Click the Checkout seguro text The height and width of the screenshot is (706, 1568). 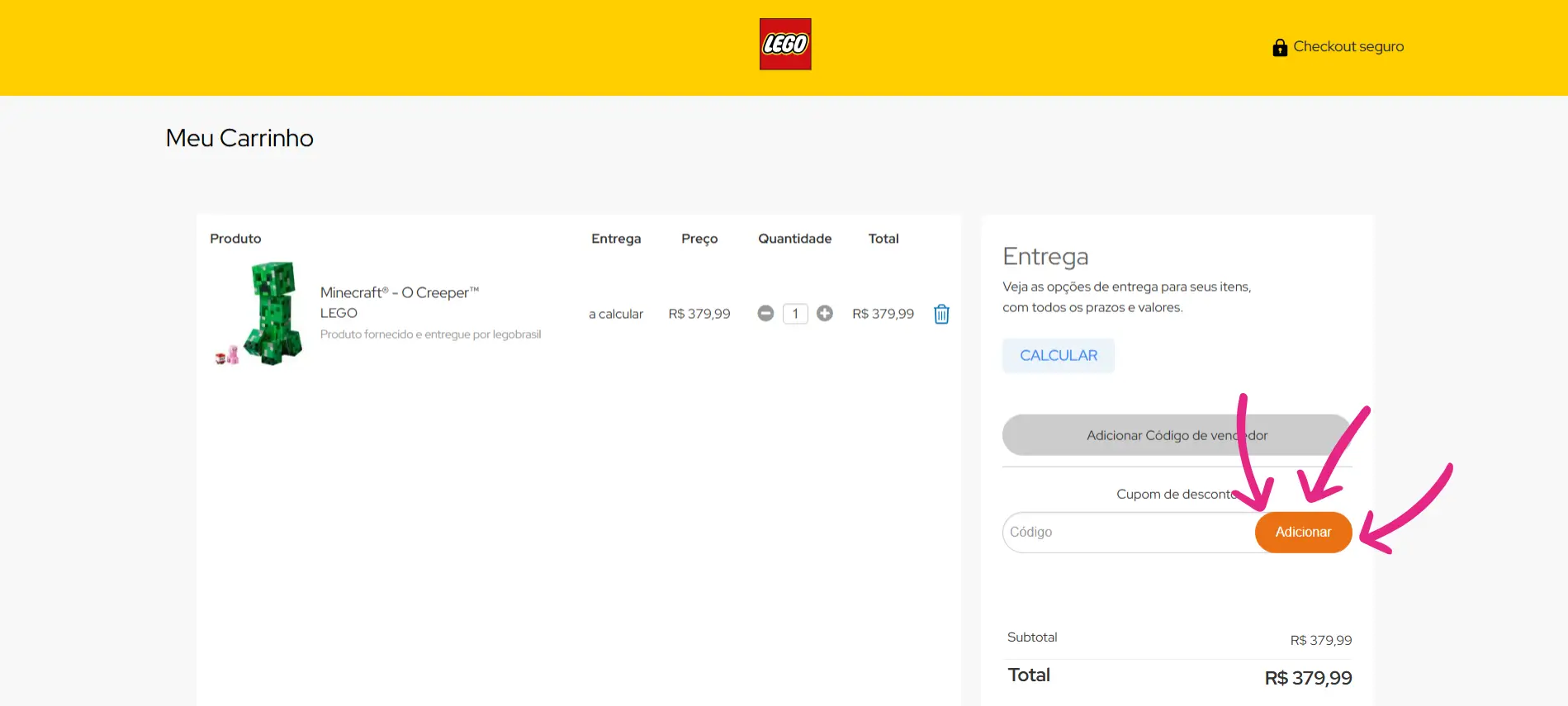[x=1348, y=47]
